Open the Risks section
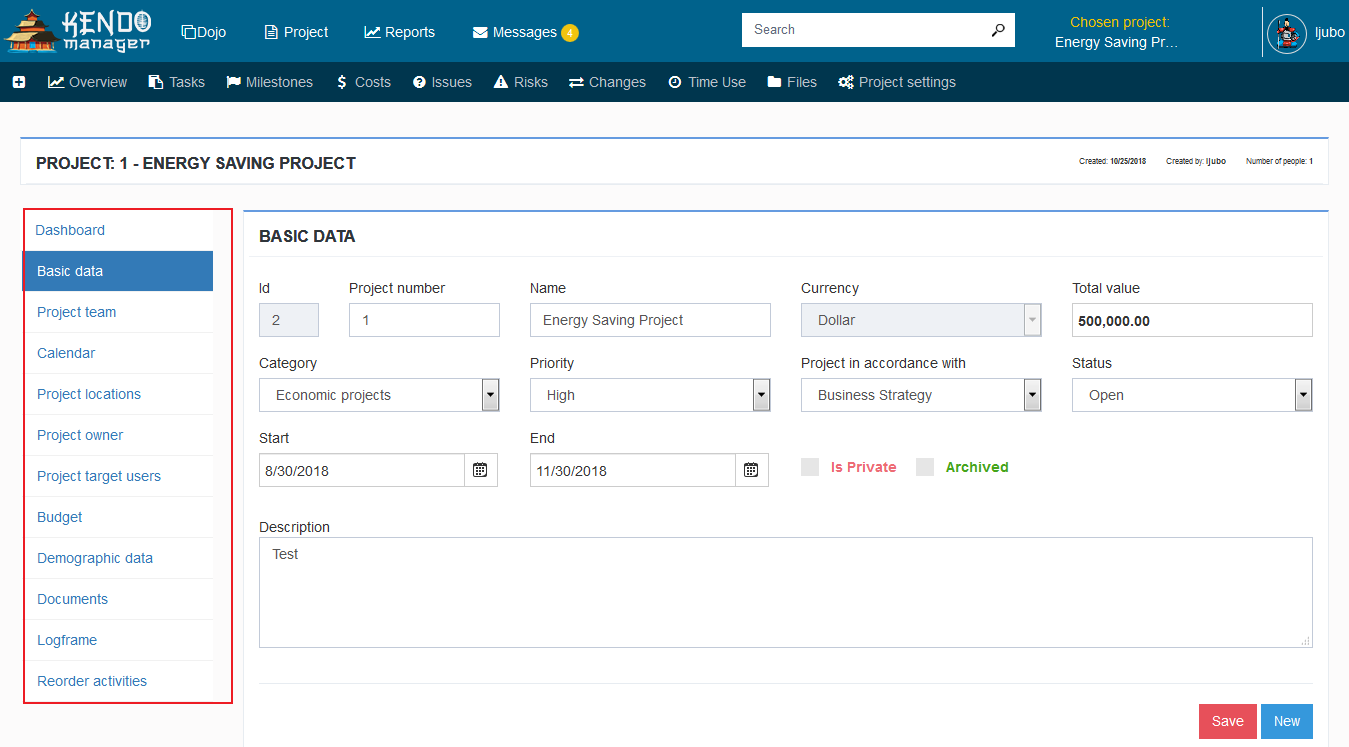 pyautogui.click(x=521, y=82)
